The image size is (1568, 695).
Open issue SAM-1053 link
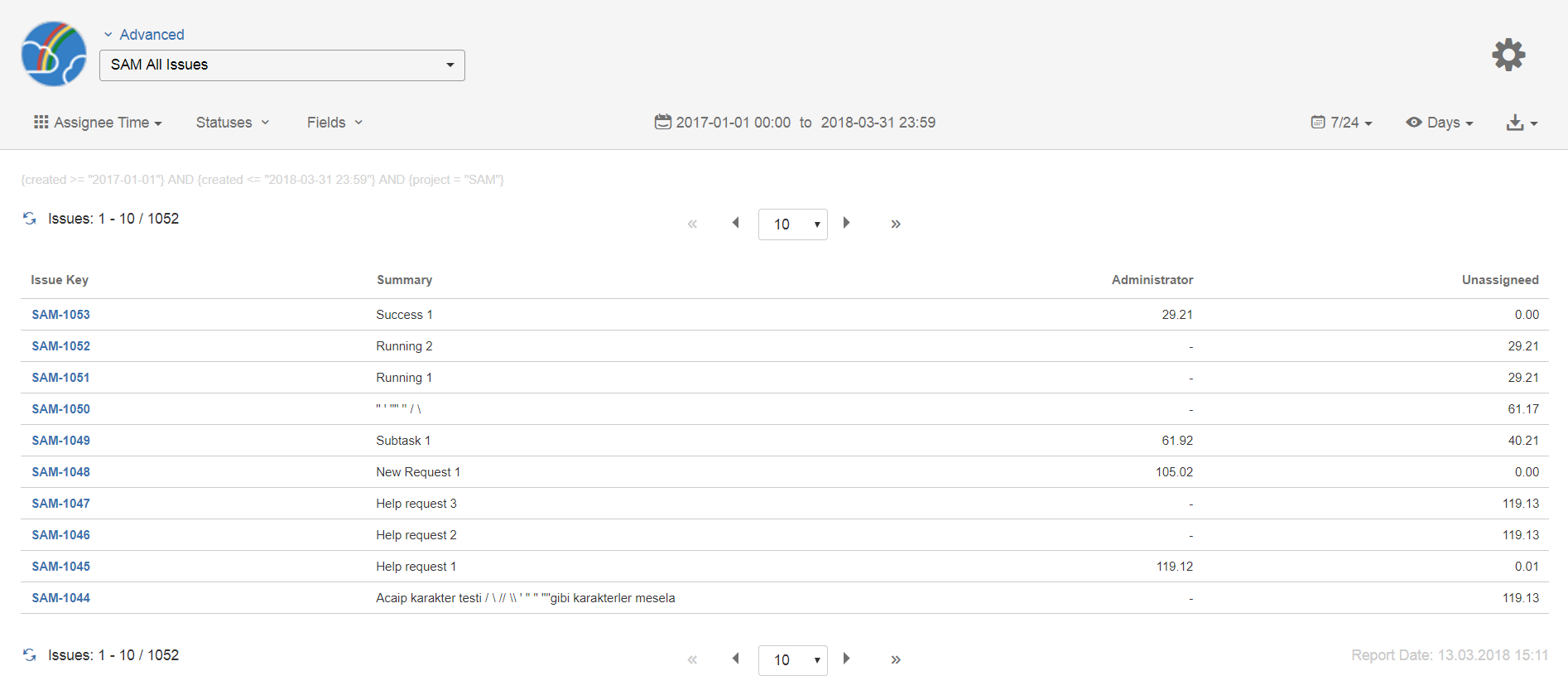tap(60, 315)
